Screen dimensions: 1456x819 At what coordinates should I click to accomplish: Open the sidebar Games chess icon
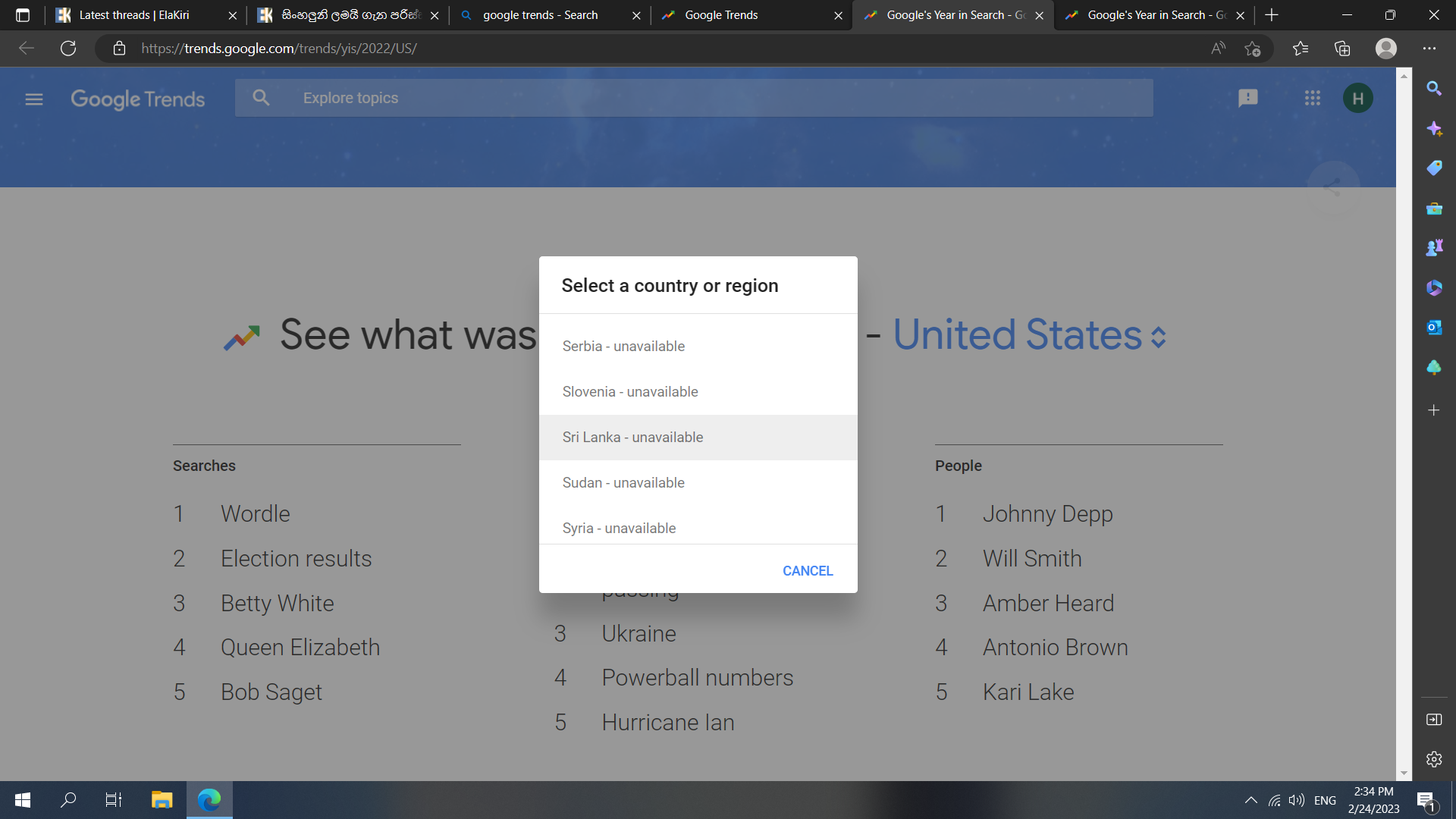(1434, 248)
